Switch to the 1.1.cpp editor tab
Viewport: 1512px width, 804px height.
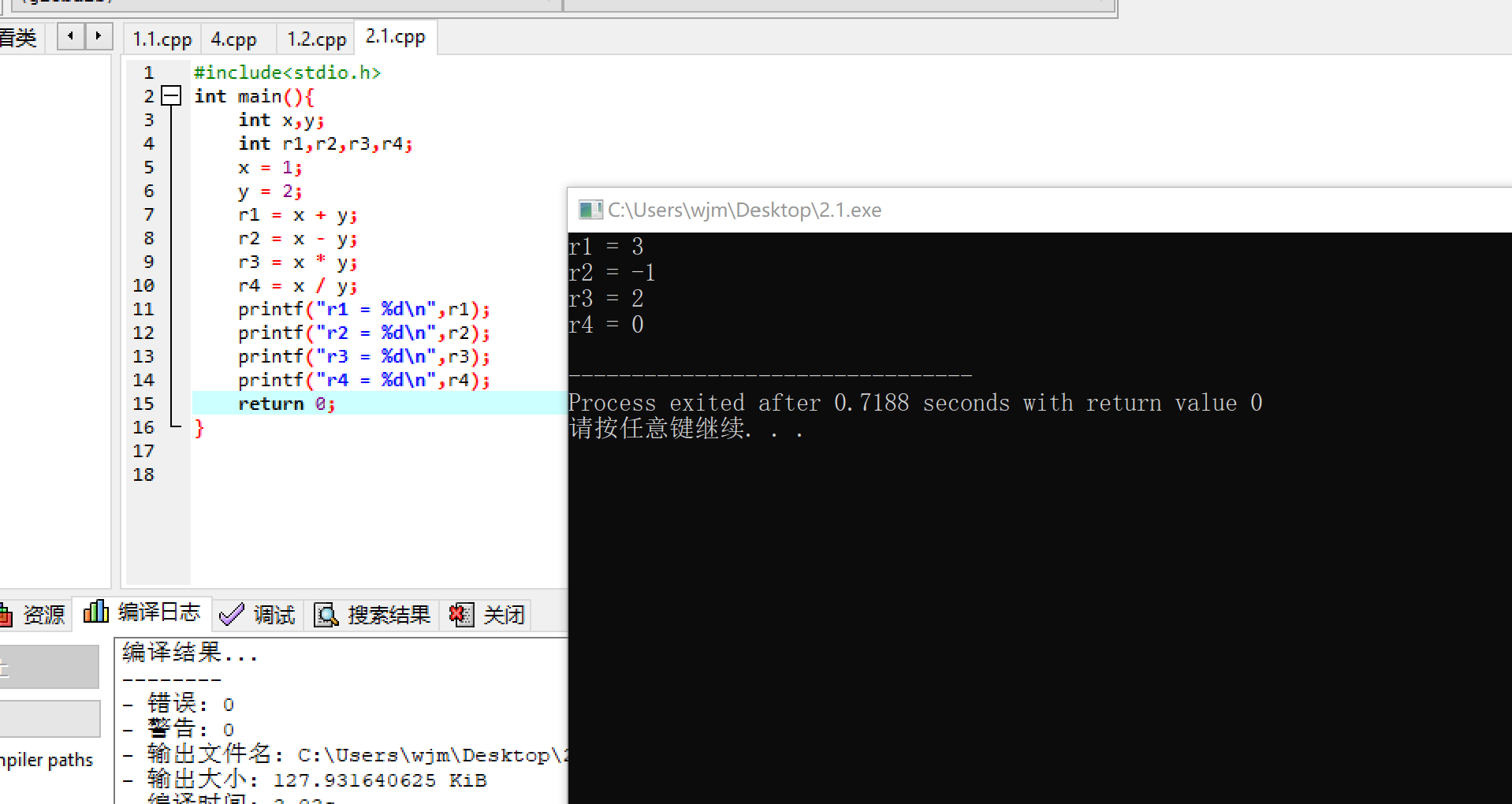click(162, 39)
